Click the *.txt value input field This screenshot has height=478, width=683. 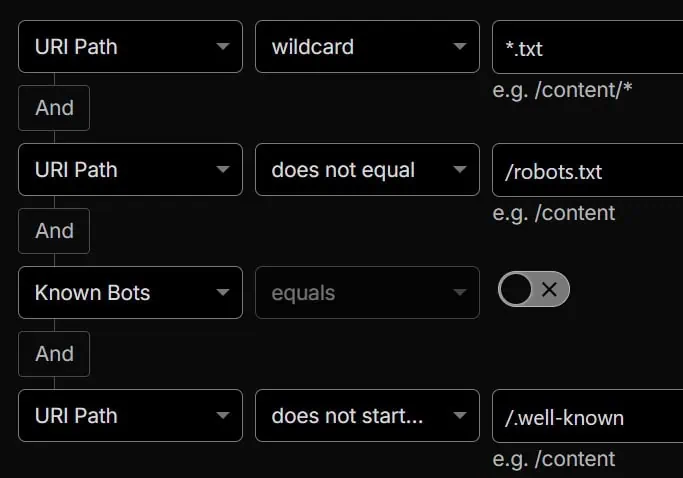pyautogui.click(x=587, y=47)
